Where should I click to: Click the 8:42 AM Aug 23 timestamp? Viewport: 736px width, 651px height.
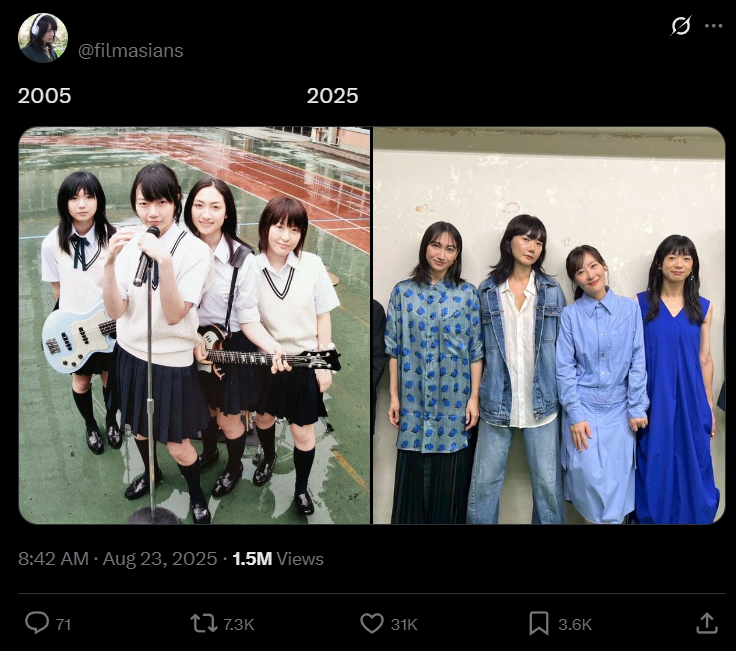click(117, 559)
